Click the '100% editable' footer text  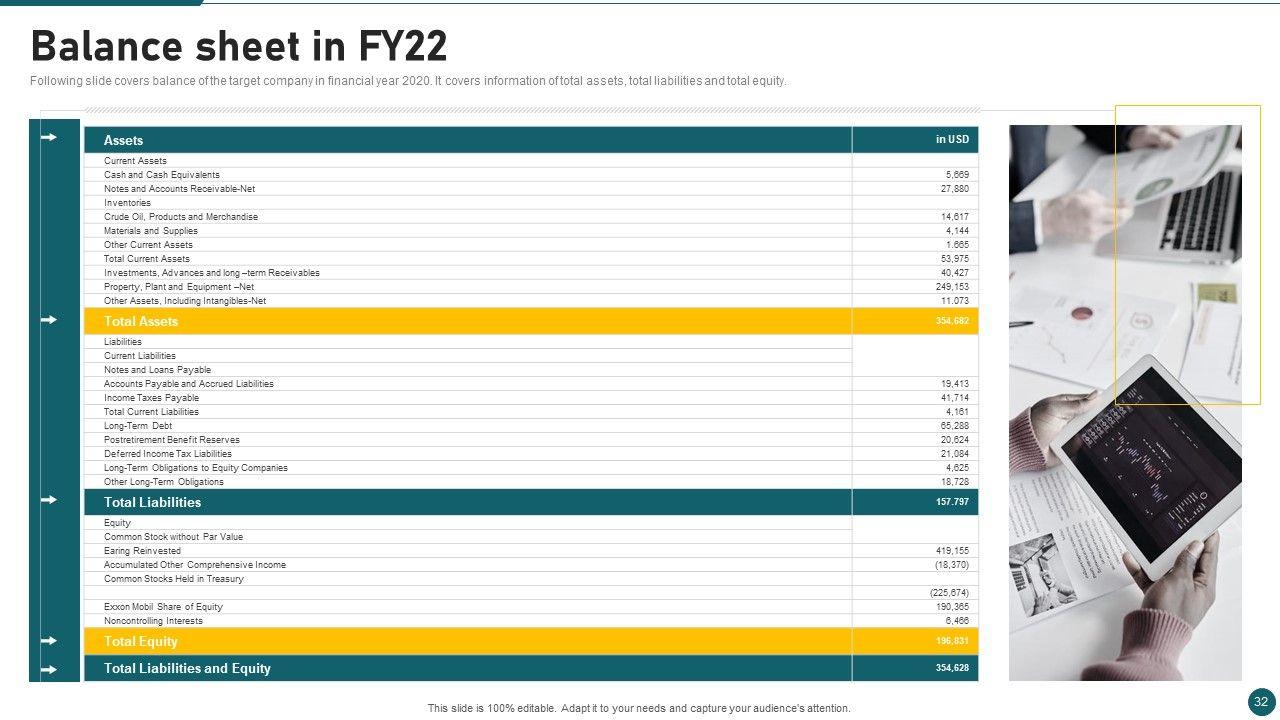pyautogui.click(x=639, y=708)
